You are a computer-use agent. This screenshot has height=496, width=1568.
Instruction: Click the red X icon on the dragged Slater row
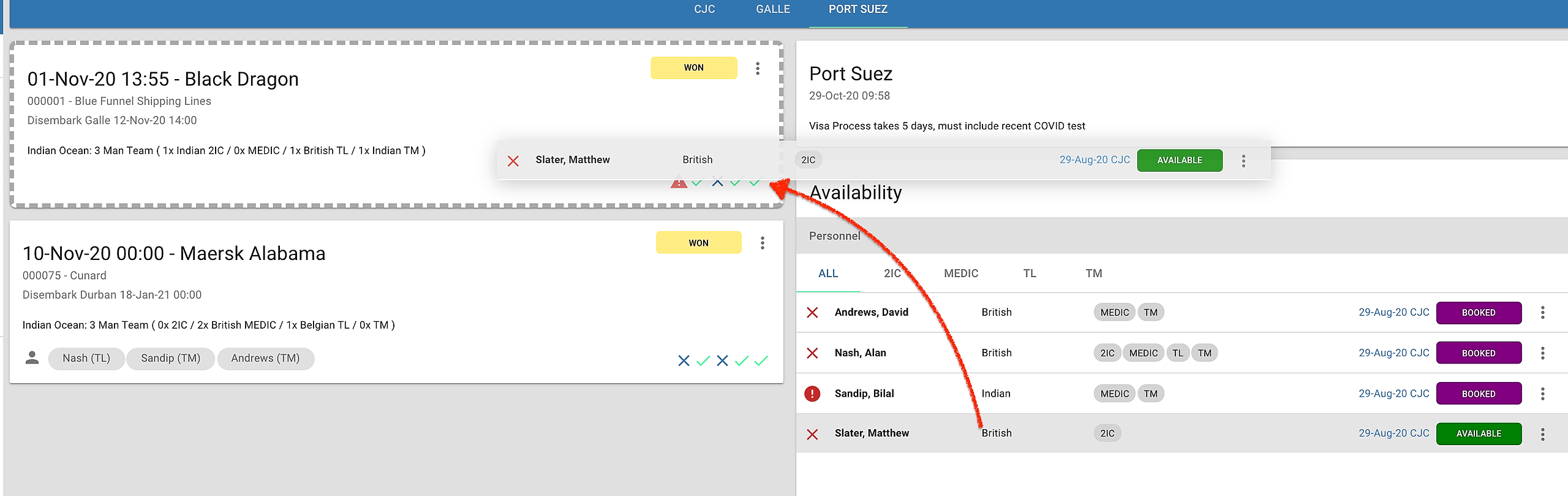(x=513, y=161)
